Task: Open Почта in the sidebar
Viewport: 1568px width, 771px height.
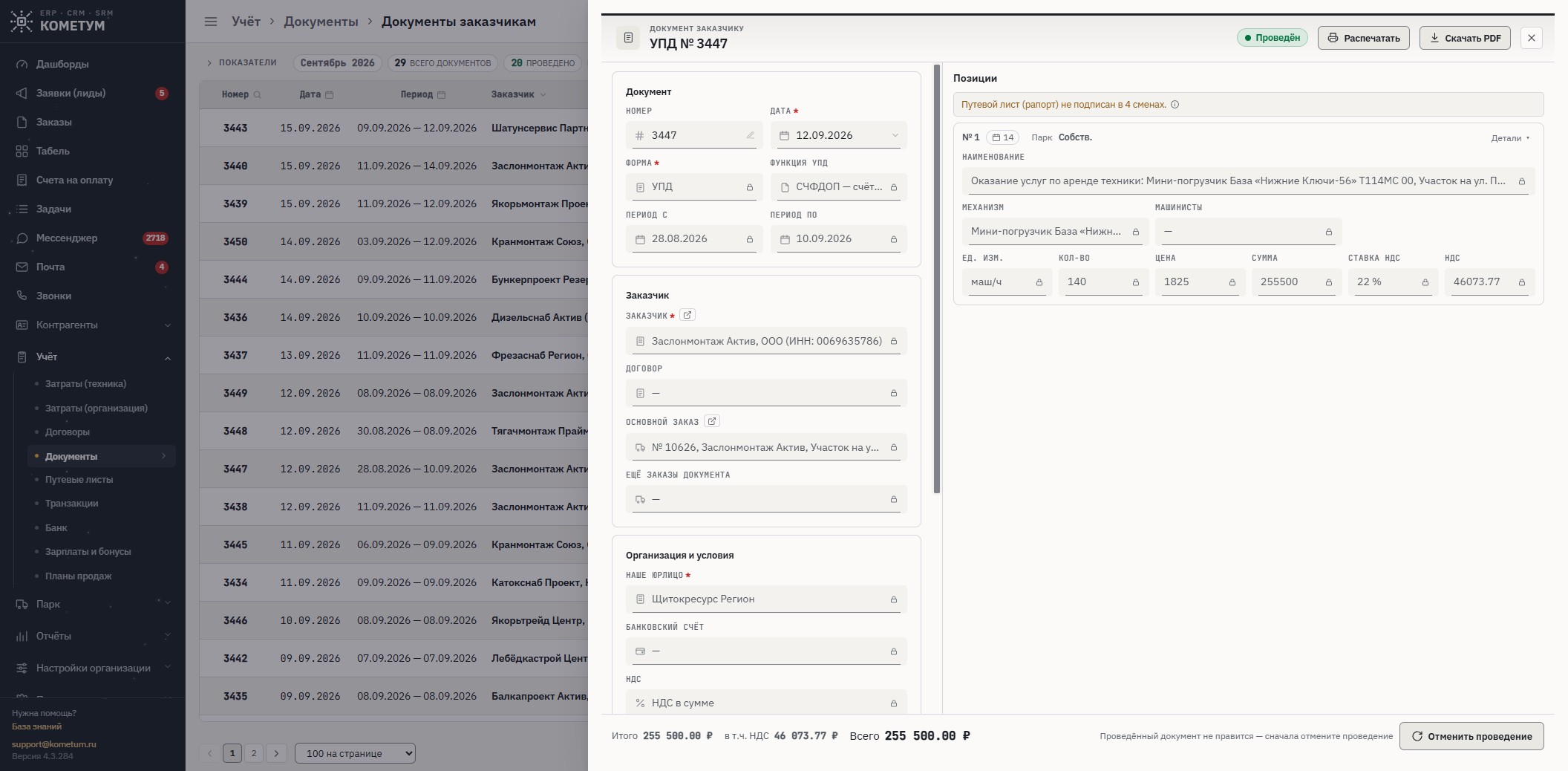Action: pyautogui.click(x=93, y=267)
